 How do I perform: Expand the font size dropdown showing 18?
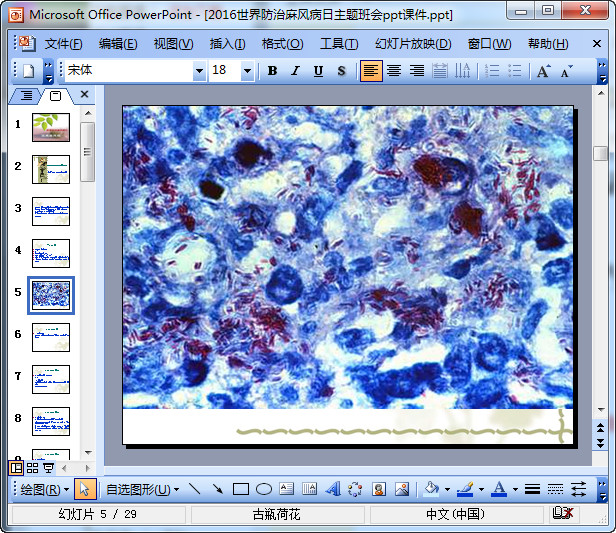tap(247, 71)
